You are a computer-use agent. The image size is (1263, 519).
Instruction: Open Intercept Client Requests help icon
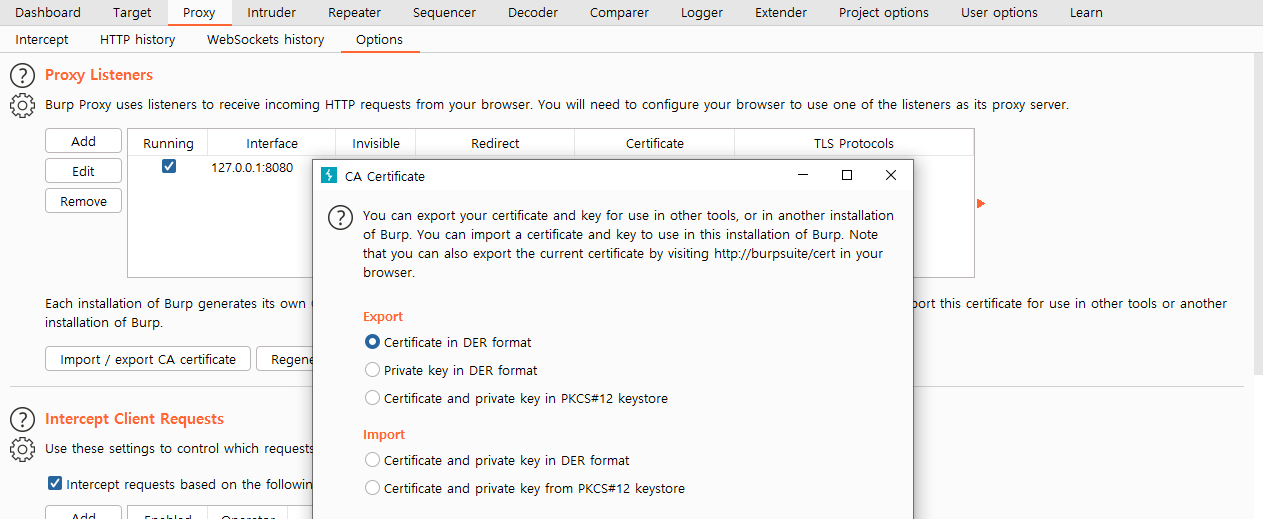click(x=22, y=419)
